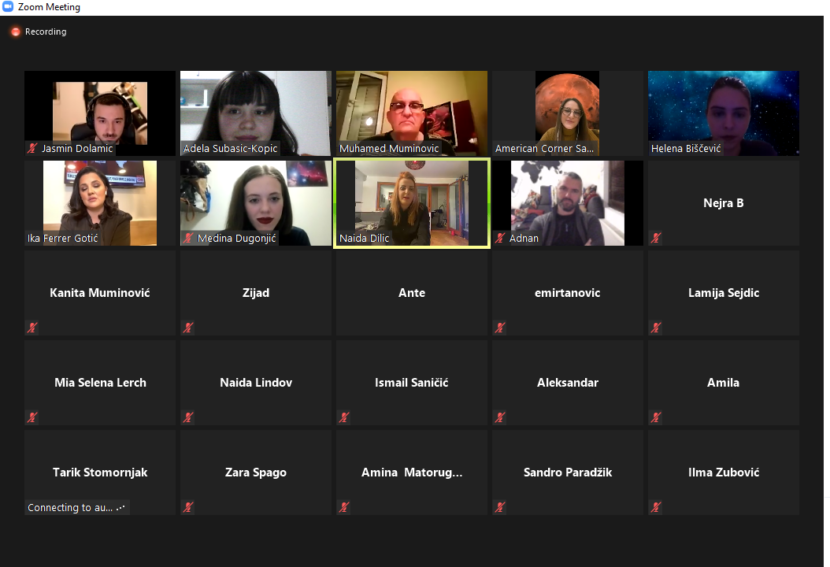The height and width of the screenshot is (567, 830).
Task: Select Ika Ferrer Gotić's video thumbnail
Action: pyautogui.click(x=100, y=203)
